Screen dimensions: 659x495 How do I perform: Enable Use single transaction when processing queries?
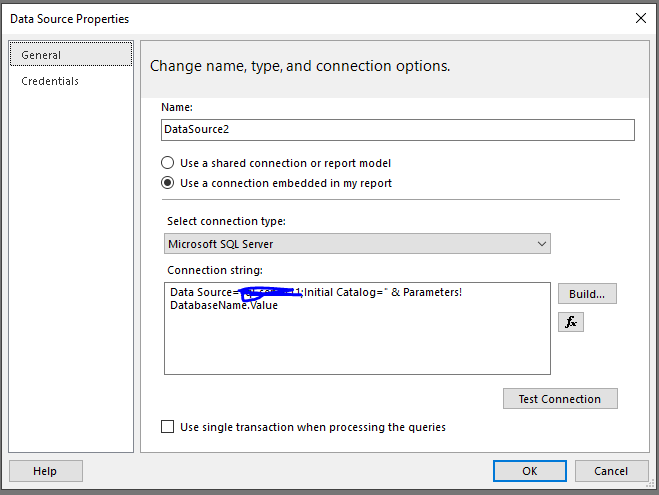[167, 427]
